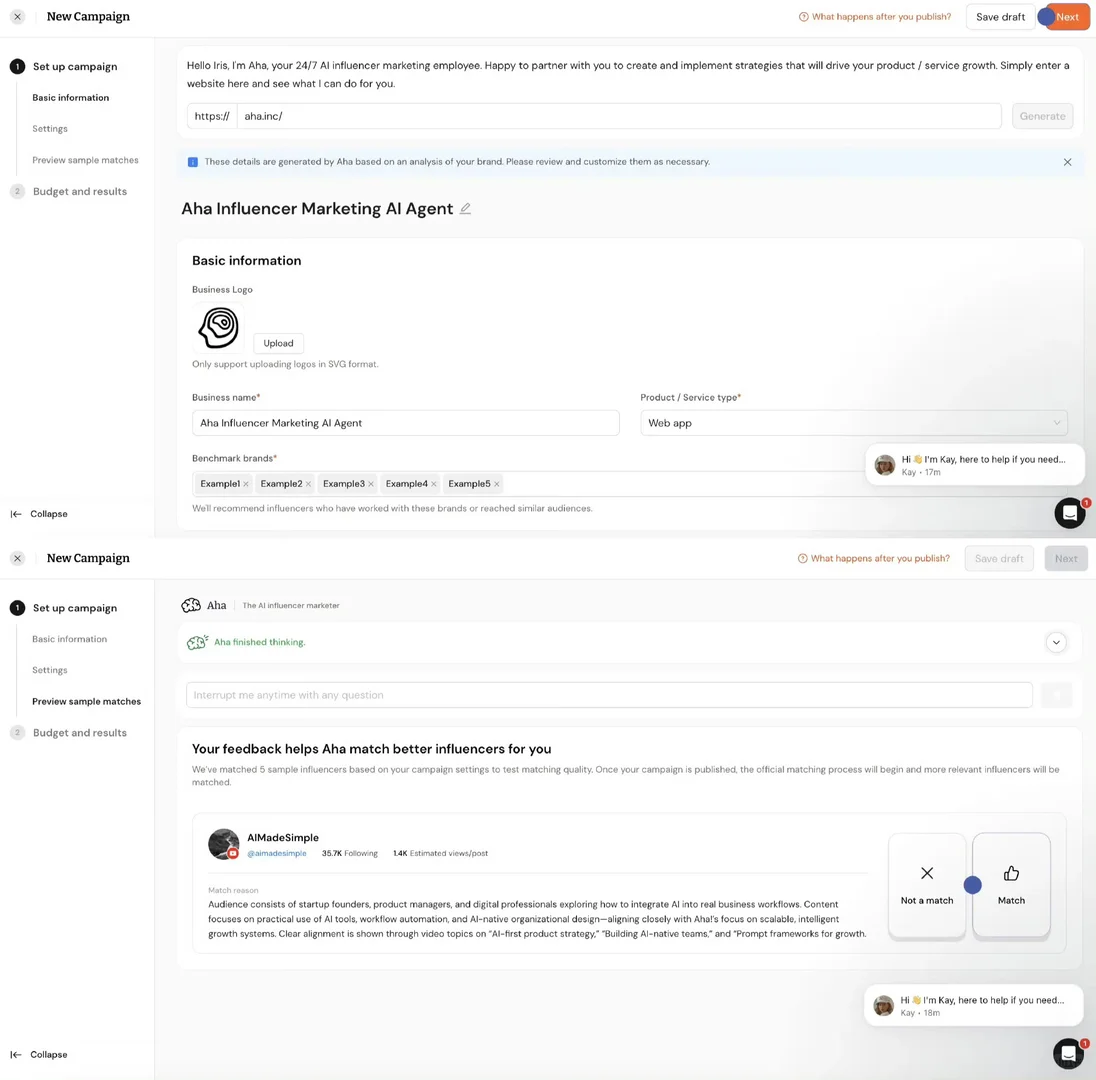The height and width of the screenshot is (1080, 1096).
Task: Click the AIMadeSimple influencer avatar
Action: 224,844
